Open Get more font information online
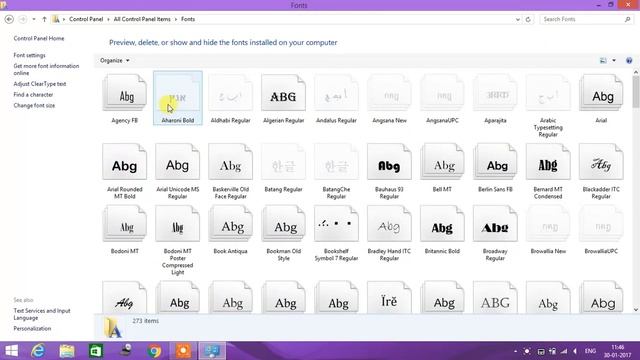The image size is (640, 360). tap(46, 69)
